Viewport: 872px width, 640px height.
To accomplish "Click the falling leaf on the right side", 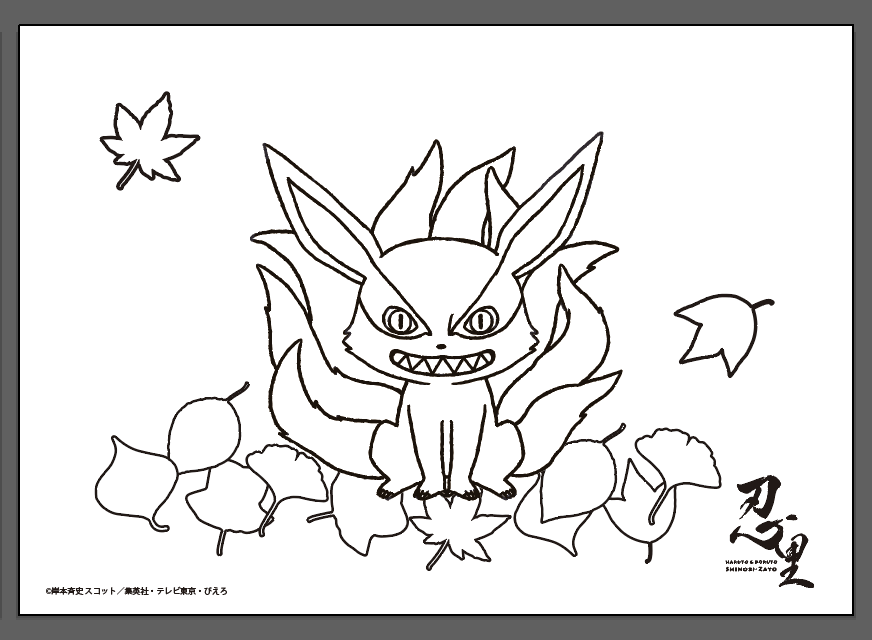I will tap(716, 333).
